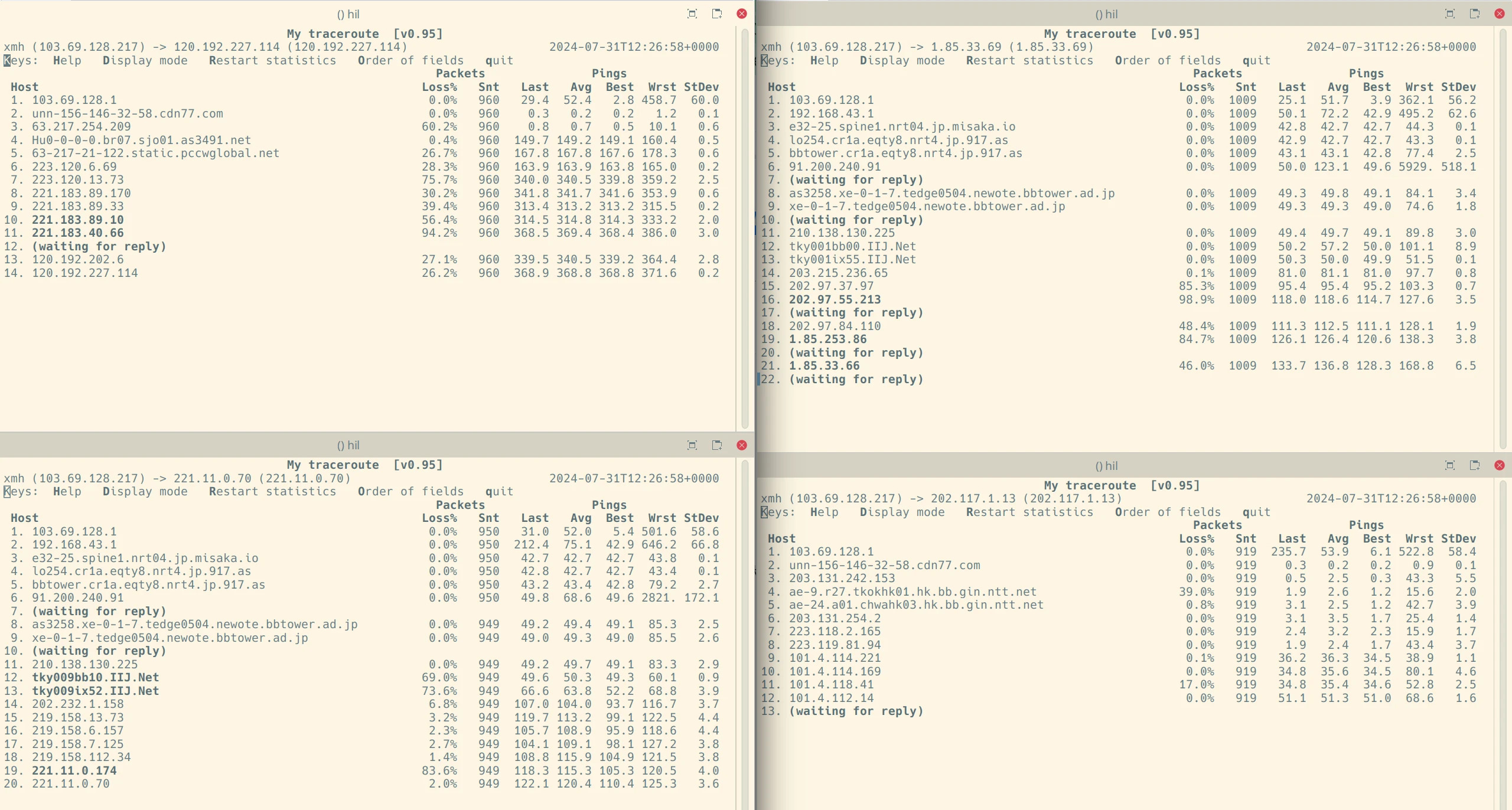This screenshot has height=810, width=1512.
Task: Click Restart statistics in the 221.11.0.70 pane
Action: point(272,491)
